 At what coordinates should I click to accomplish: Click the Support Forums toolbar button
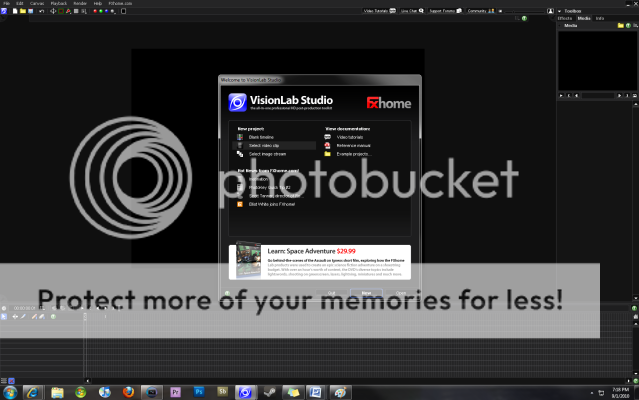[445, 11]
